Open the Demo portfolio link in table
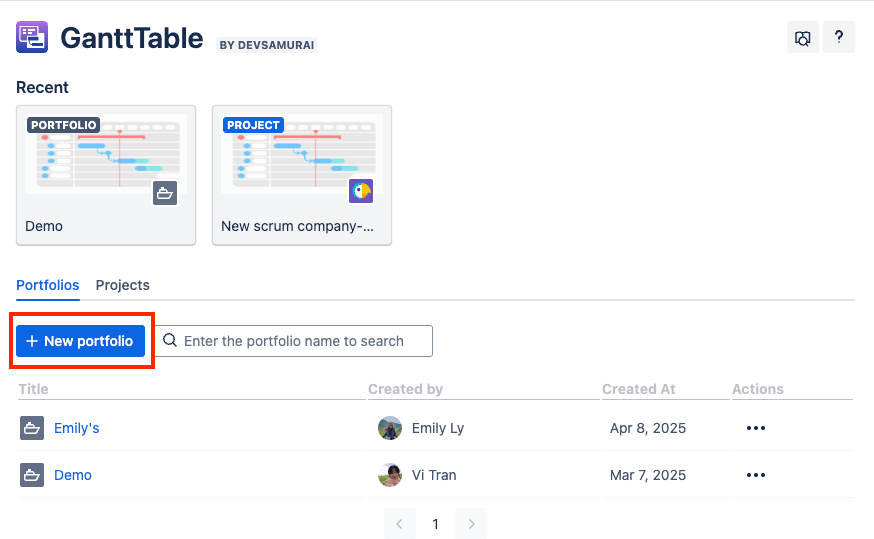This screenshot has width=874, height=539. [73, 475]
